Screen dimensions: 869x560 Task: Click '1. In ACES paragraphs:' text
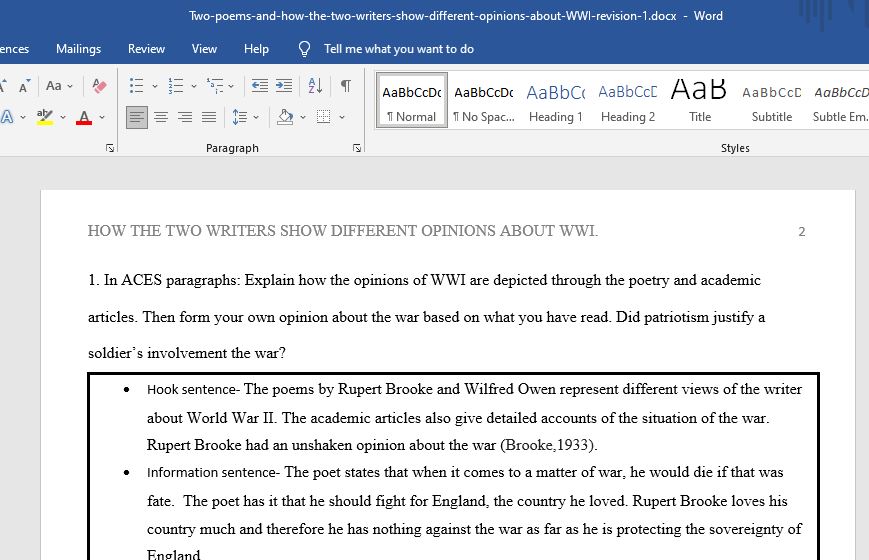(x=165, y=280)
